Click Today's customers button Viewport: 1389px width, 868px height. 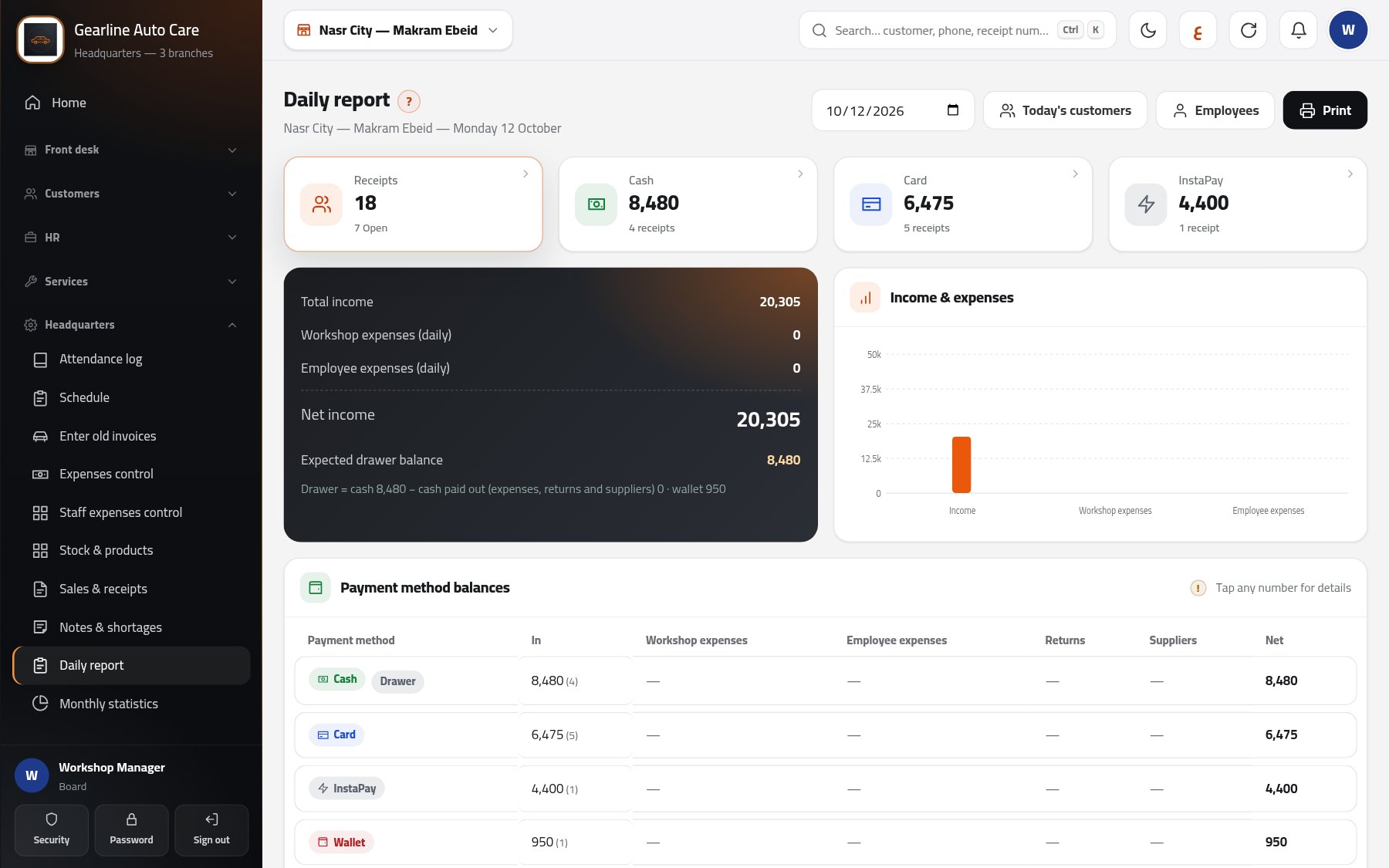1065,110
